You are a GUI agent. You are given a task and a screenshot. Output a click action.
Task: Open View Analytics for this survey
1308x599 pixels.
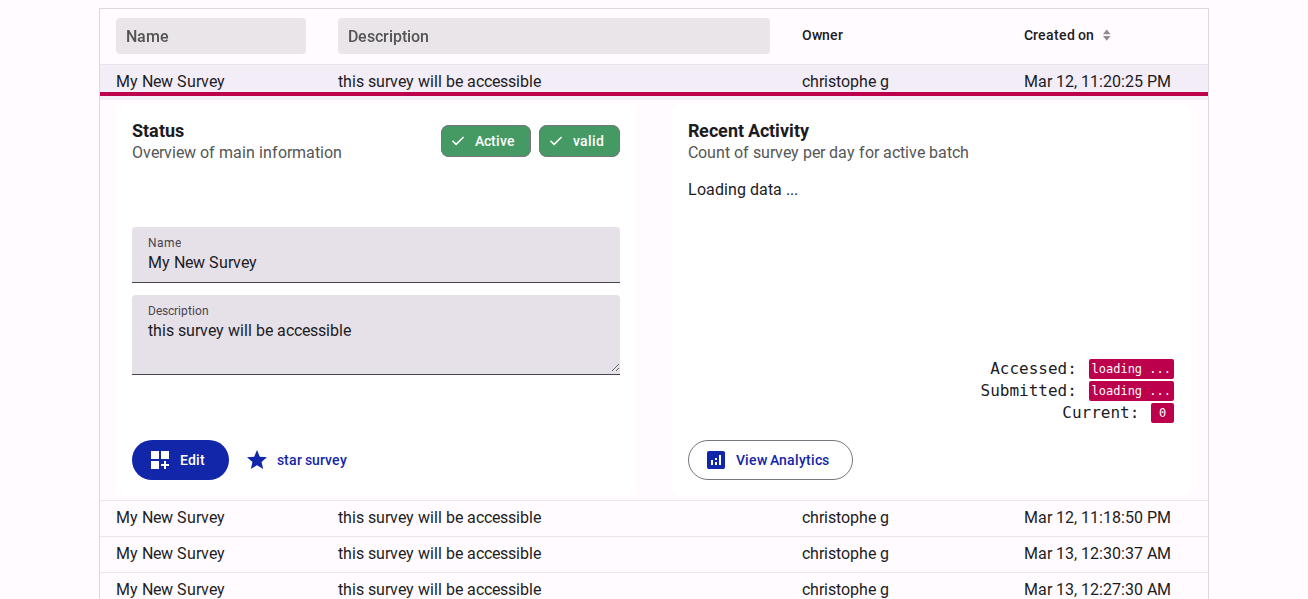pos(770,460)
